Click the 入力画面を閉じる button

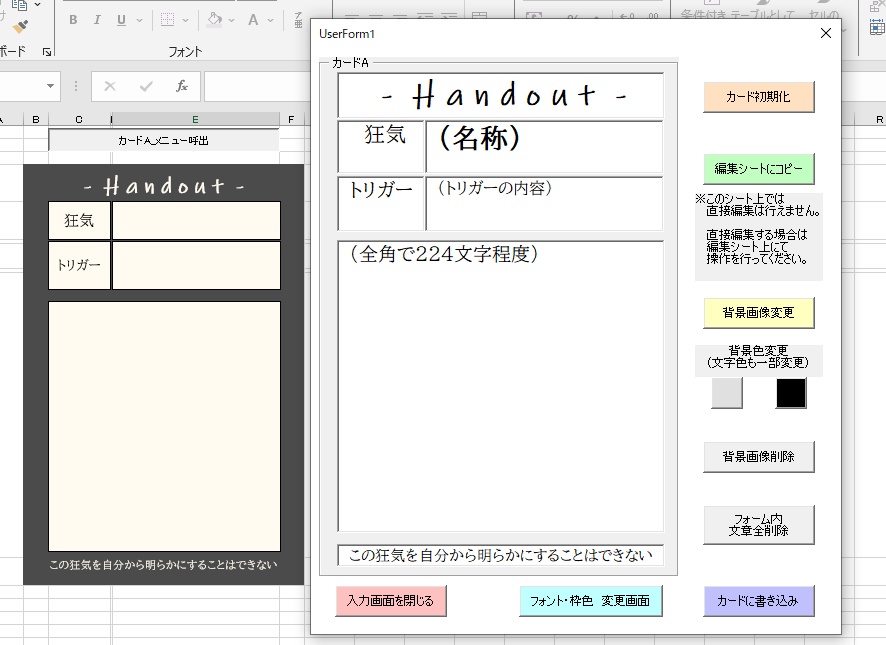(391, 601)
